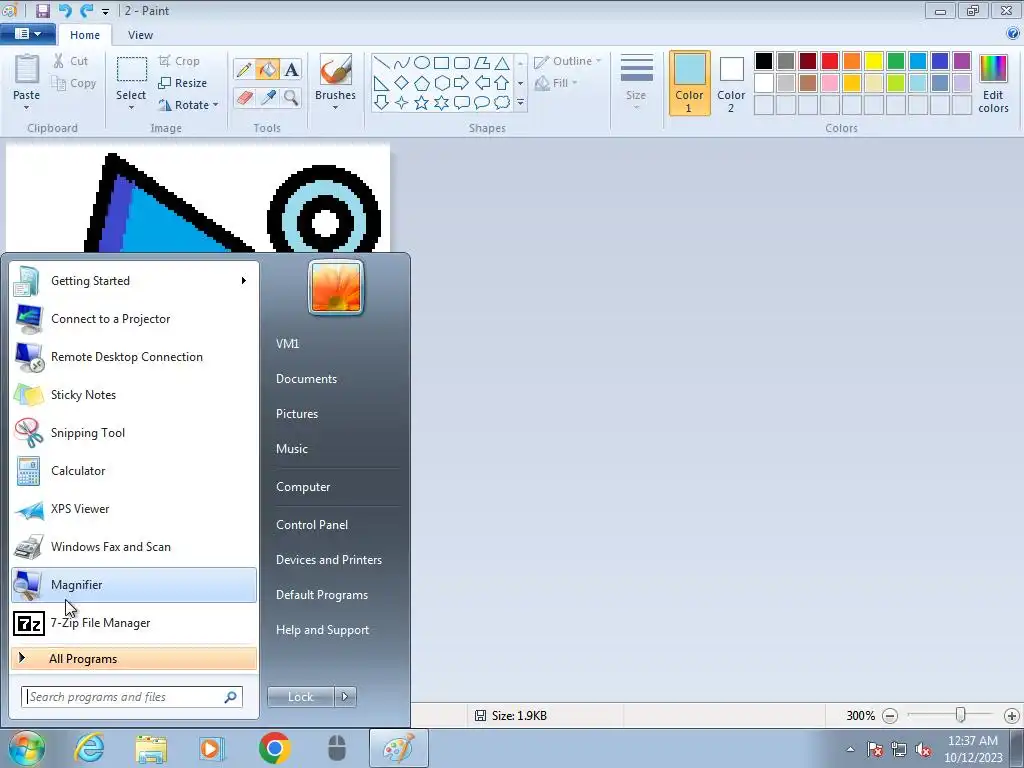The height and width of the screenshot is (768, 1024).
Task: Select the Text tool
Action: coord(291,69)
